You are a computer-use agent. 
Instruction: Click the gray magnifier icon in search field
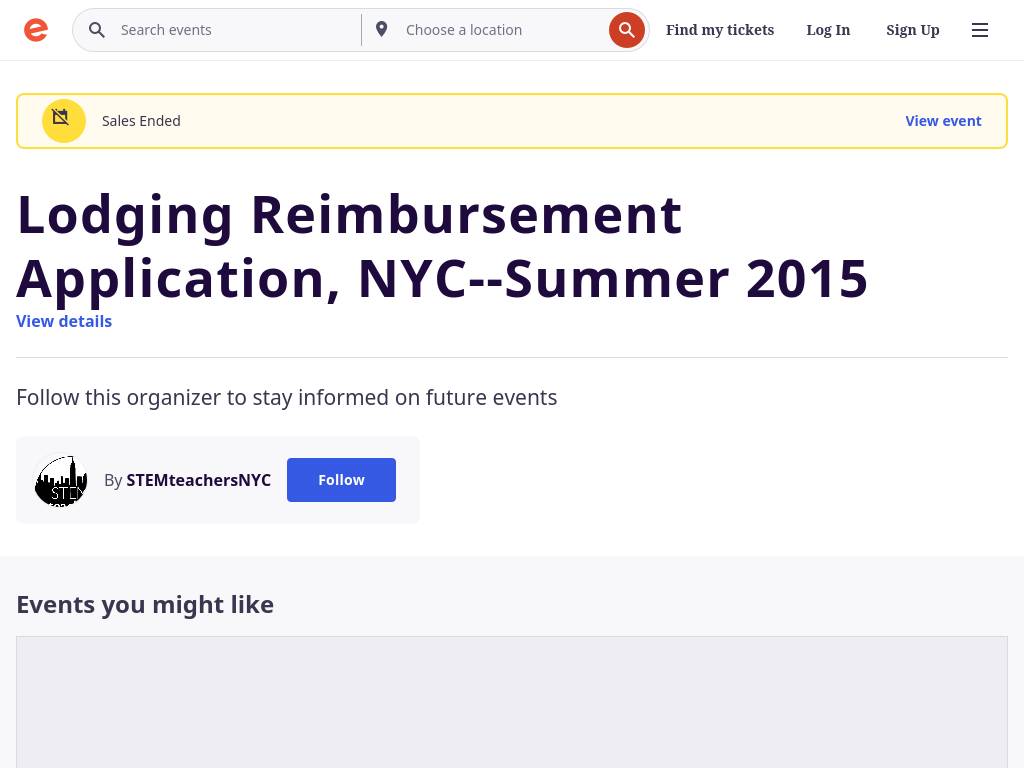[x=97, y=30]
